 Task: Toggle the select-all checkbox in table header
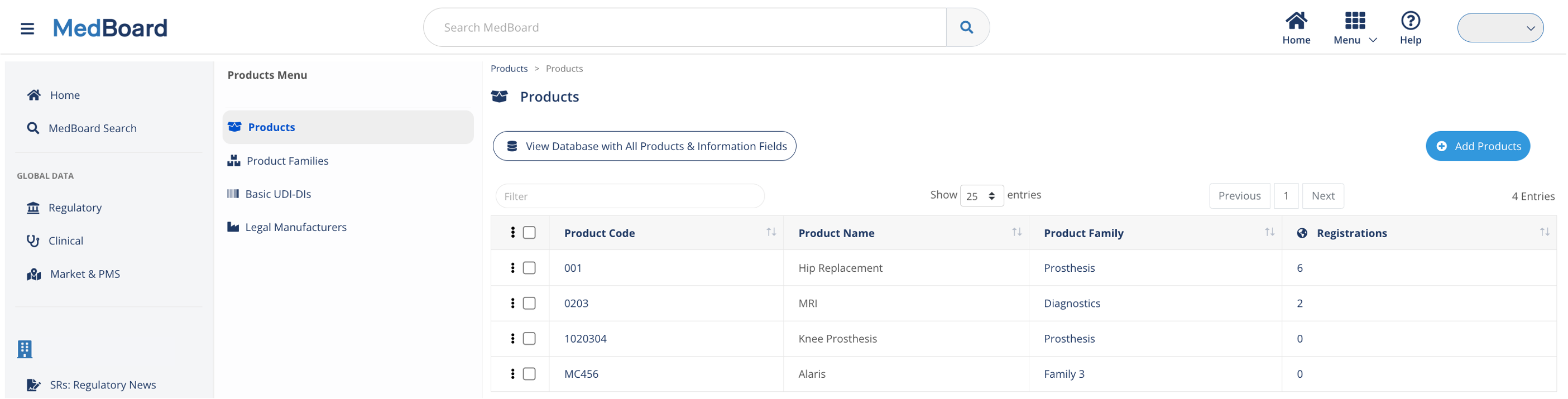pyautogui.click(x=530, y=233)
